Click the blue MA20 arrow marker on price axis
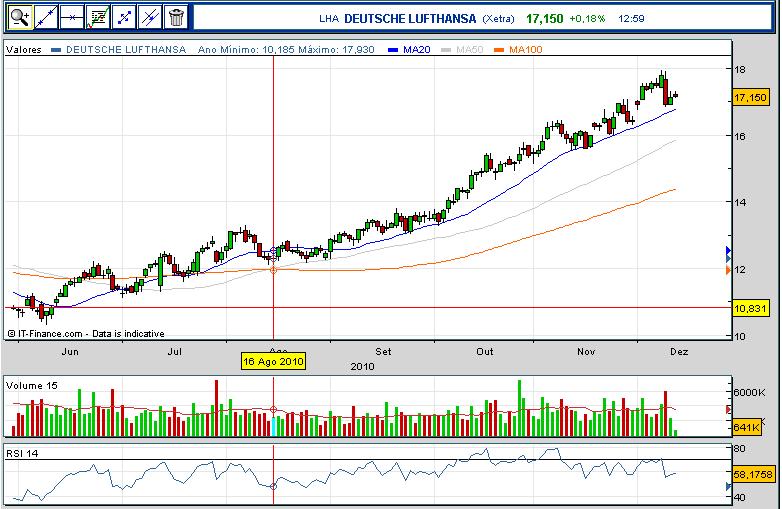The width and height of the screenshot is (782, 509). coord(729,250)
